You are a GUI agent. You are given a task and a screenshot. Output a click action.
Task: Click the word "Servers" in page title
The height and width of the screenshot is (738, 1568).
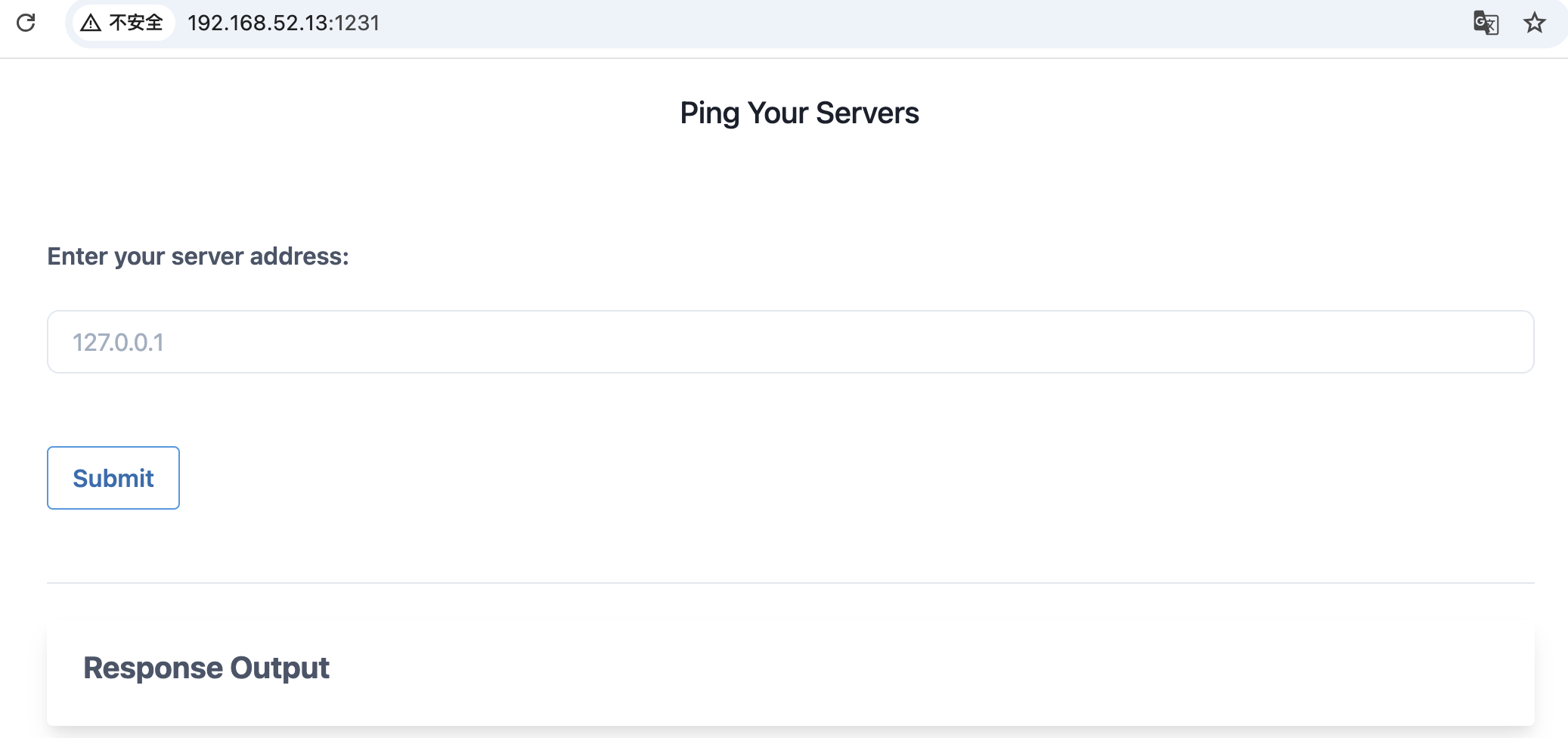(x=867, y=113)
